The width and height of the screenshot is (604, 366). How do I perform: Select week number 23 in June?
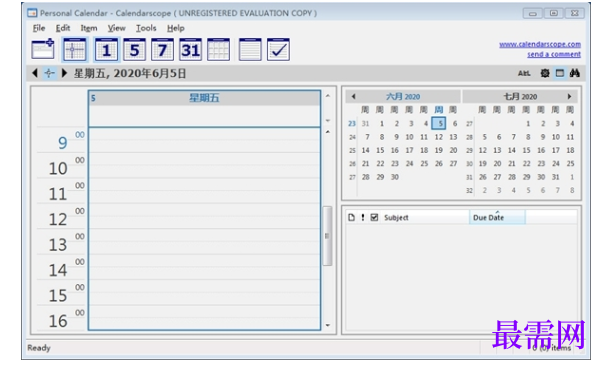pos(352,124)
